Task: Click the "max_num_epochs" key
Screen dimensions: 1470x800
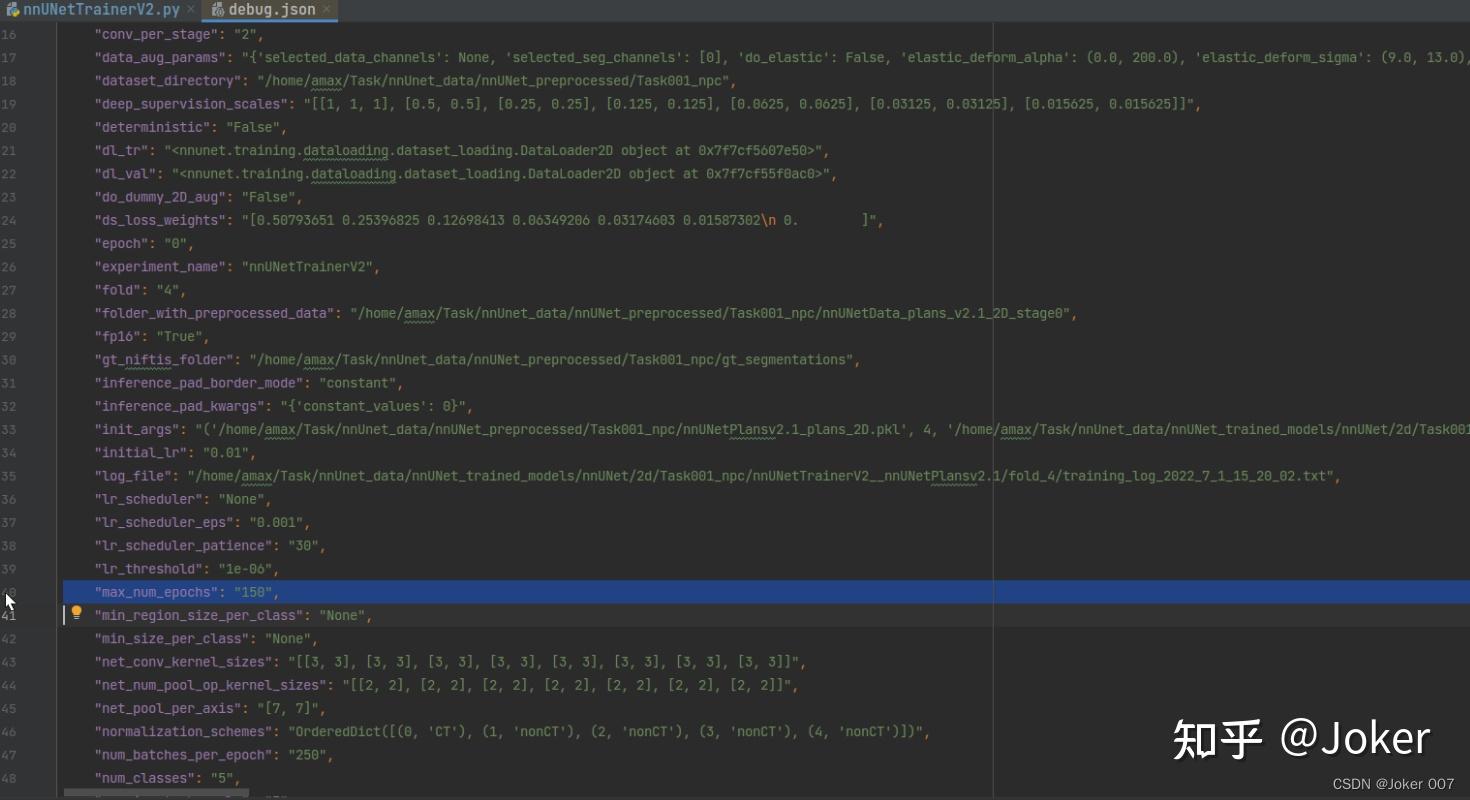Action: point(157,592)
